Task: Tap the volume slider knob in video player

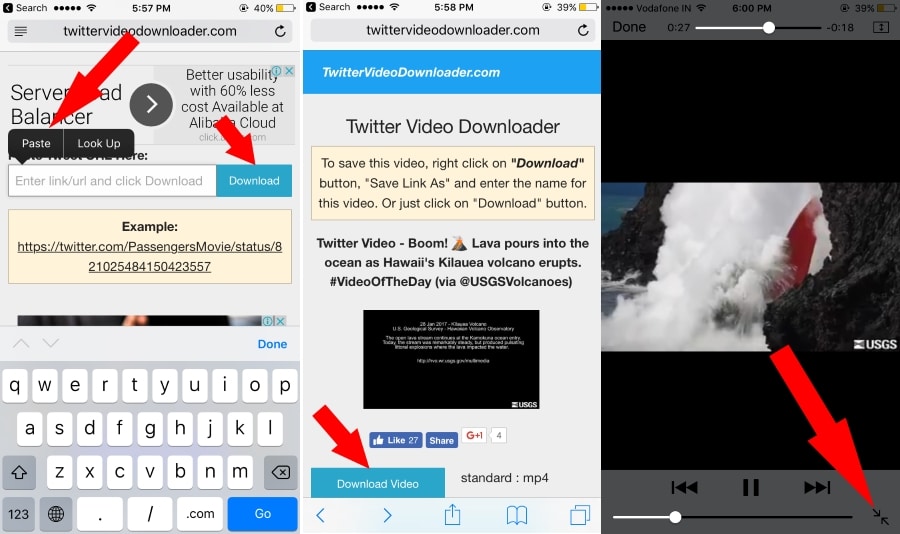Action: [x=676, y=517]
